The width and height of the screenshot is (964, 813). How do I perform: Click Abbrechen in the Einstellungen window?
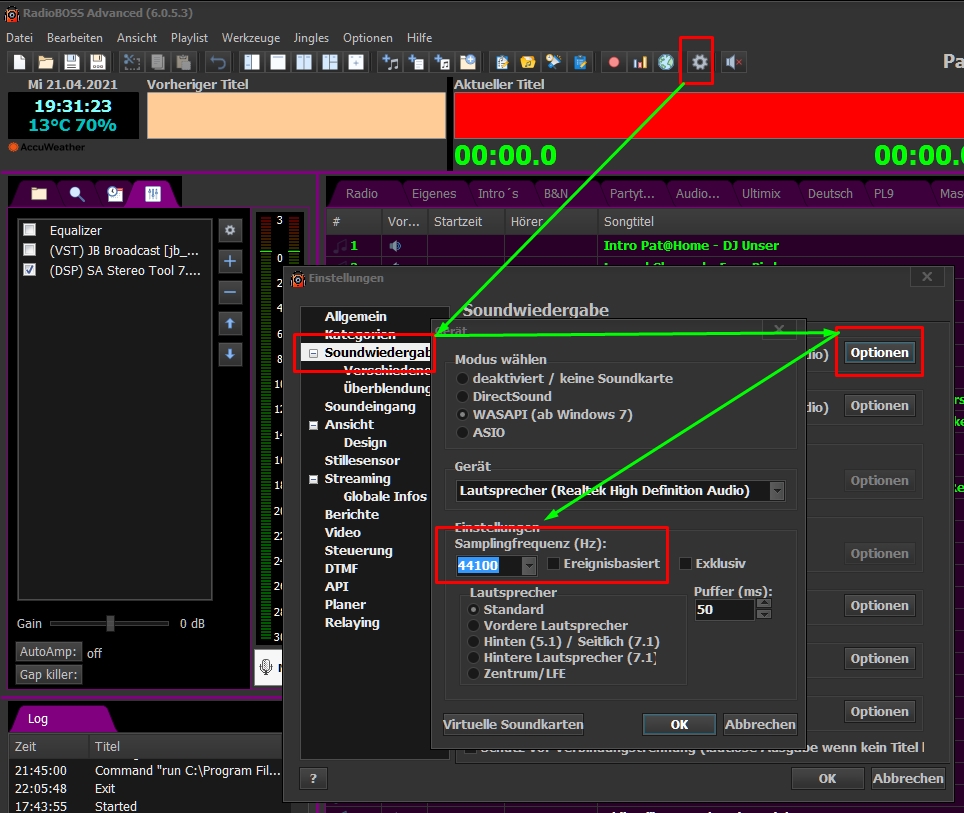908,779
